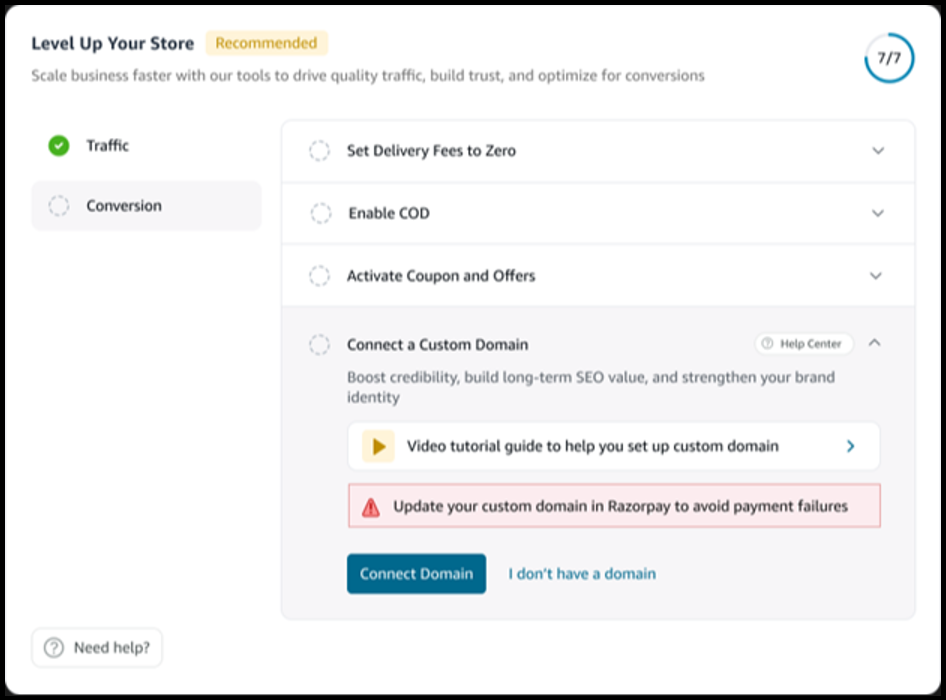Collapse the Connect a Custom Domain section
This screenshot has width=946, height=700.
875,343
